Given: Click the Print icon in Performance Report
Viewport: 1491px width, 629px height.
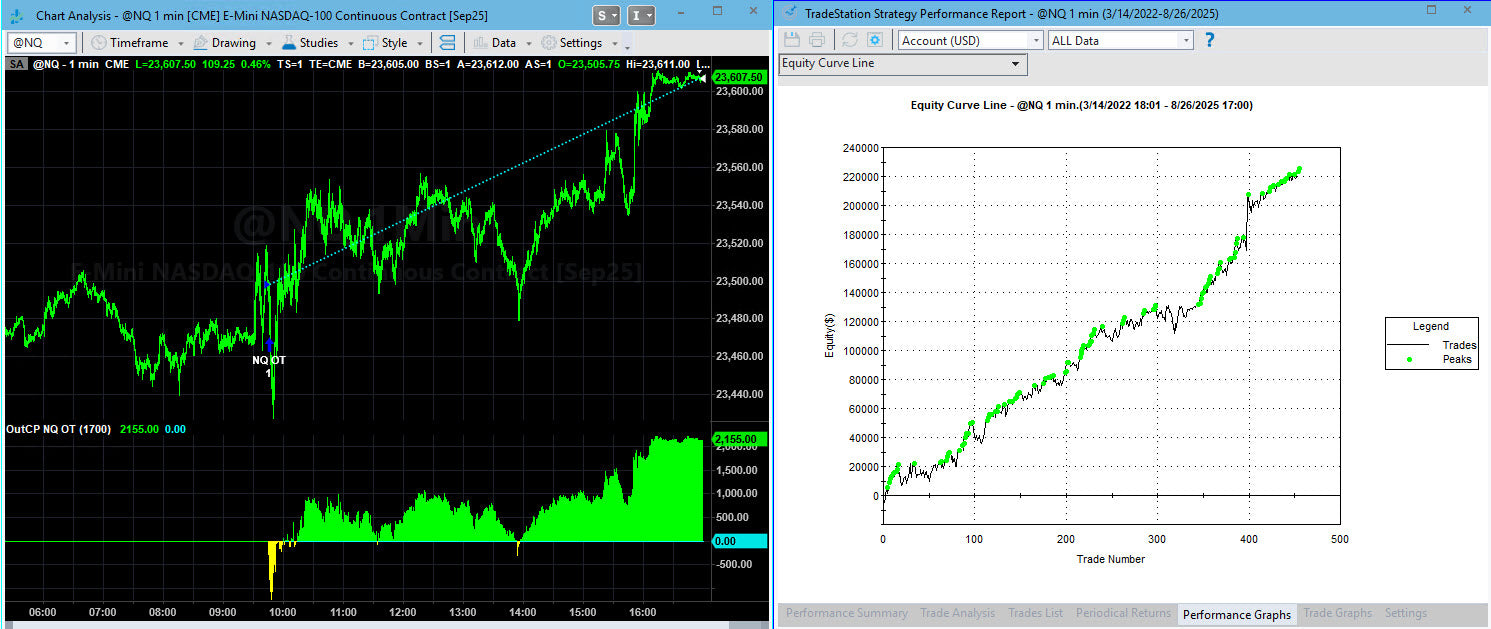Looking at the screenshot, I should click(817, 40).
